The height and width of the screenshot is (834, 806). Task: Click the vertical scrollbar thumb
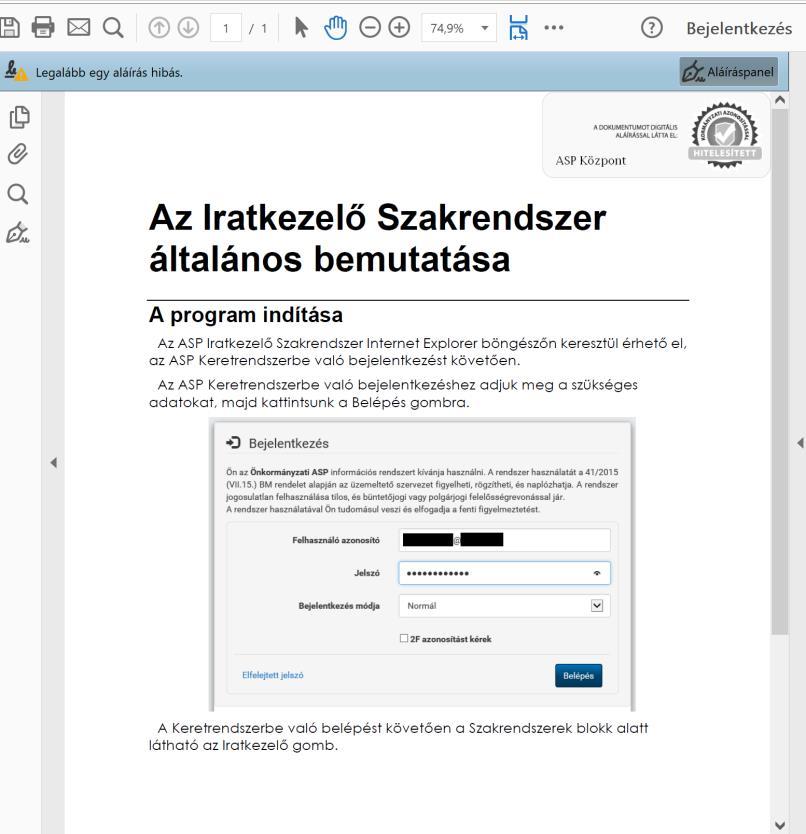tap(780, 371)
